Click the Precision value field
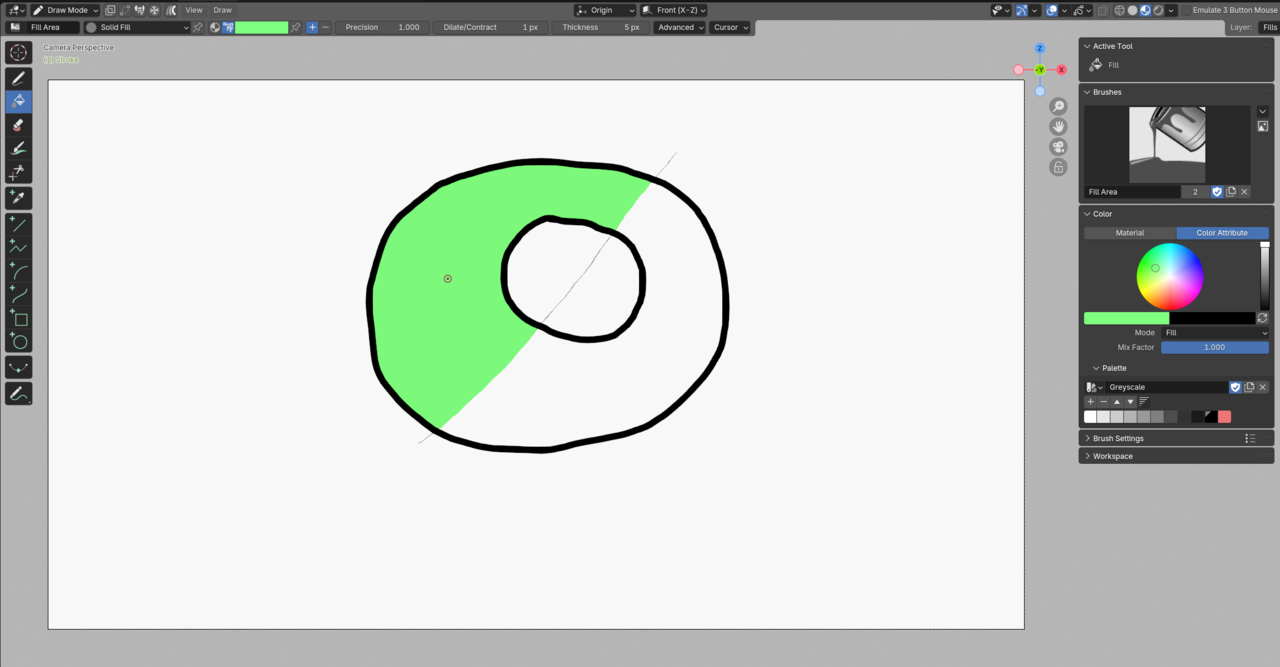This screenshot has height=667, width=1280. [x=382, y=27]
